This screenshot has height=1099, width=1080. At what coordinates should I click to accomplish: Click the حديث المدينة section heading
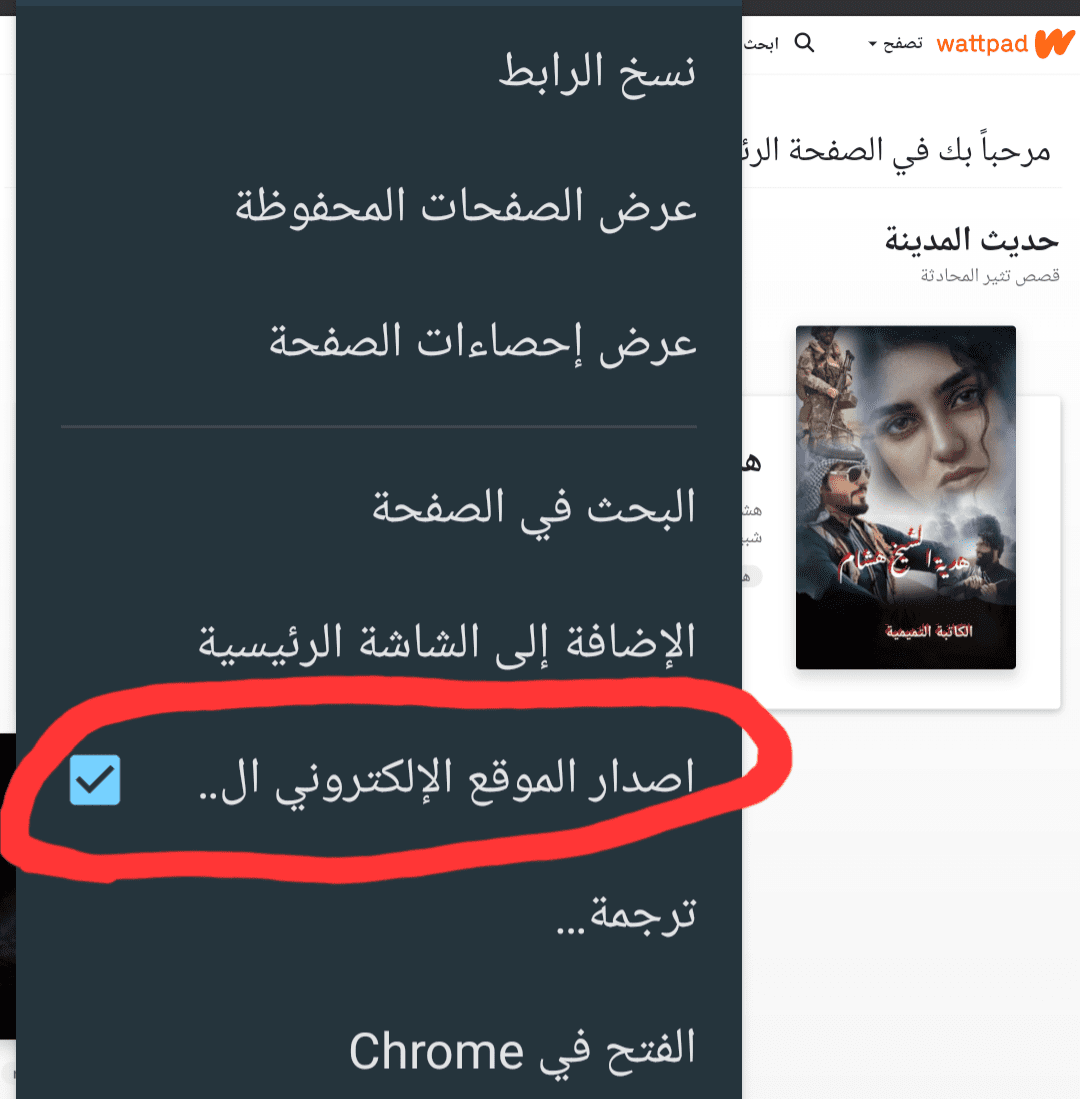pos(971,240)
